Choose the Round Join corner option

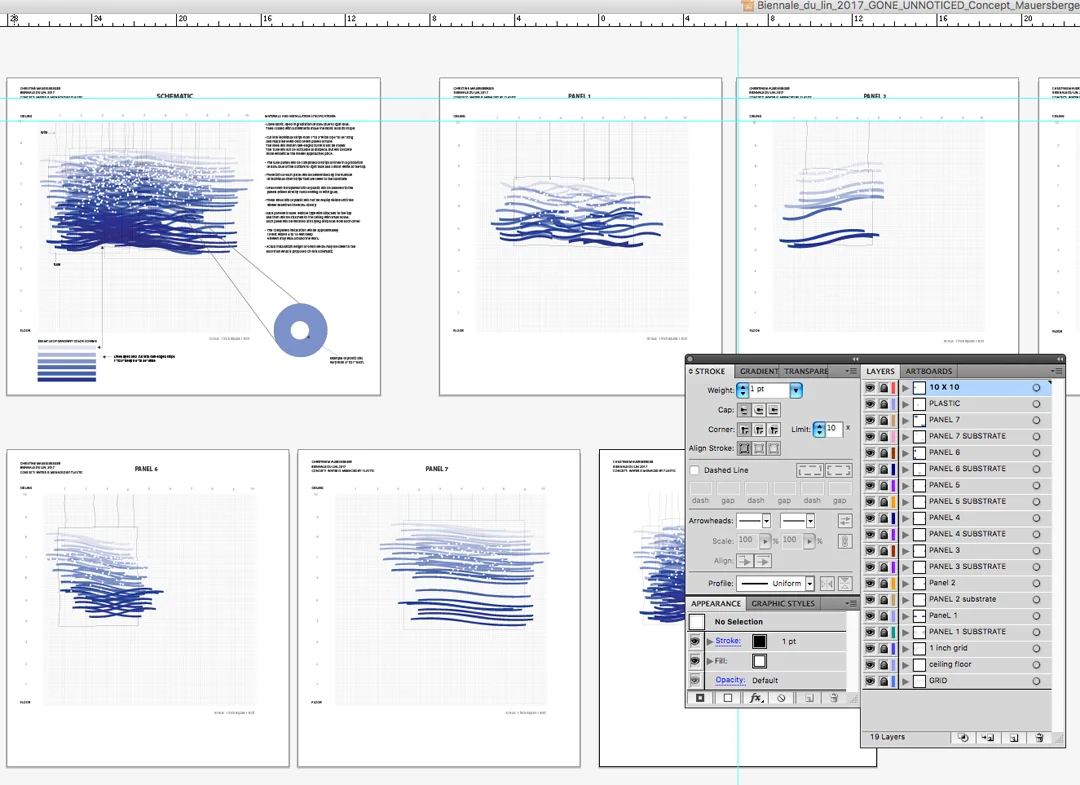click(759, 430)
